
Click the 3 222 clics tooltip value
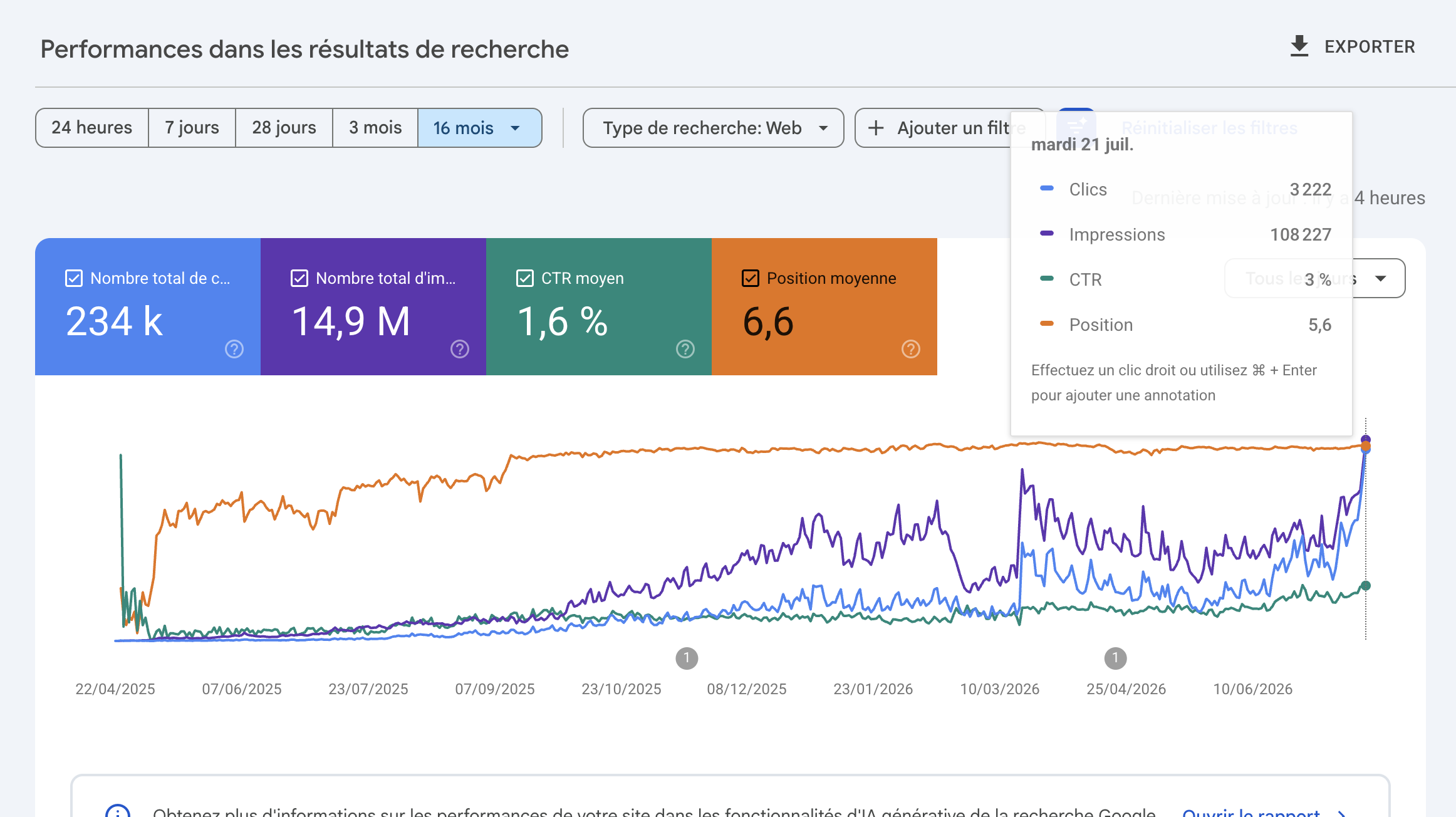click(1310, 189)
